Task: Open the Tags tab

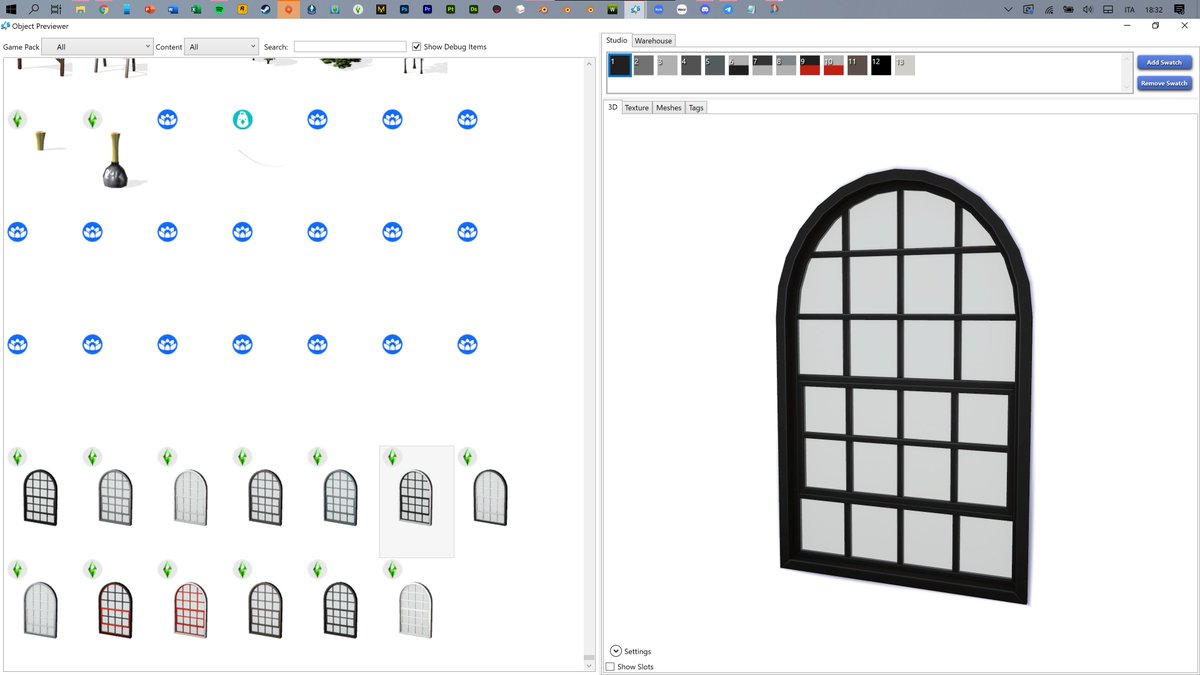Action: point(696,107)
